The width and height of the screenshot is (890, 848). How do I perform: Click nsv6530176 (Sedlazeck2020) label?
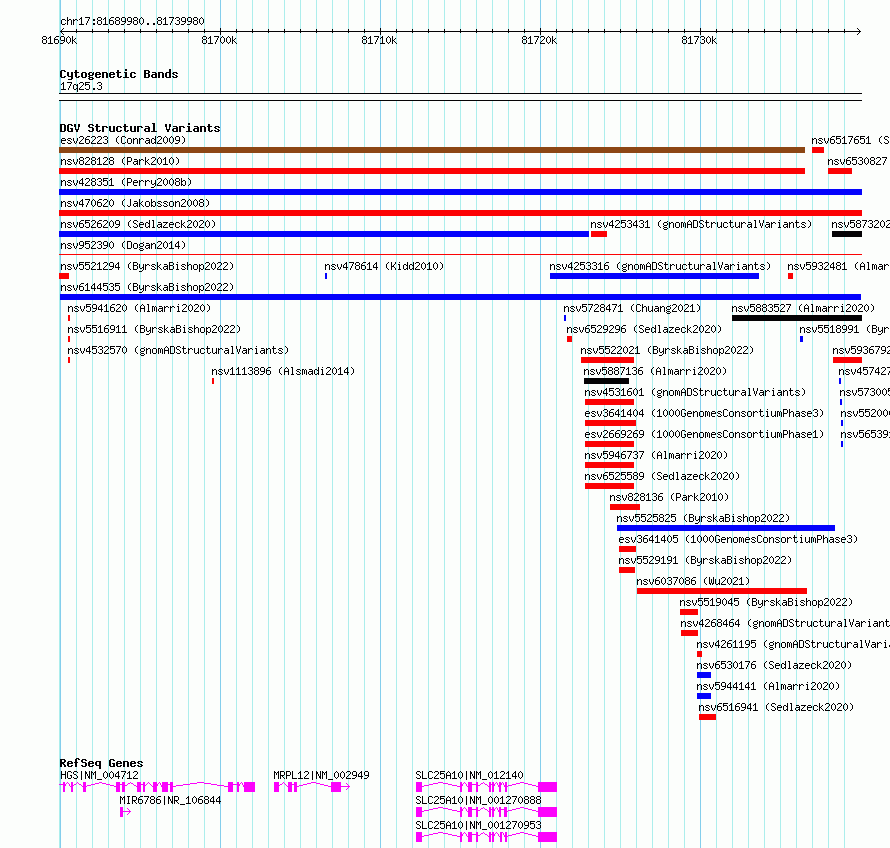click(x=774, y=665)
